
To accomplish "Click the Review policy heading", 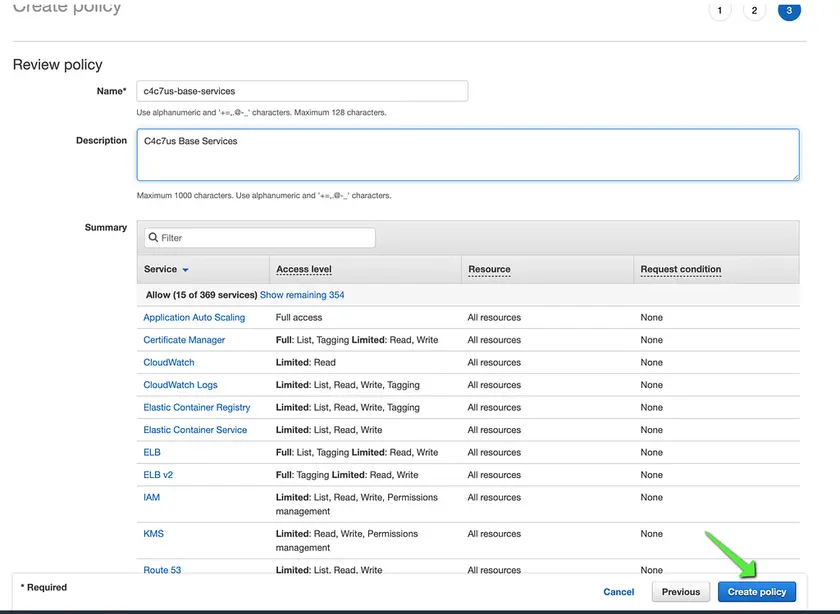I will [57, 65].
